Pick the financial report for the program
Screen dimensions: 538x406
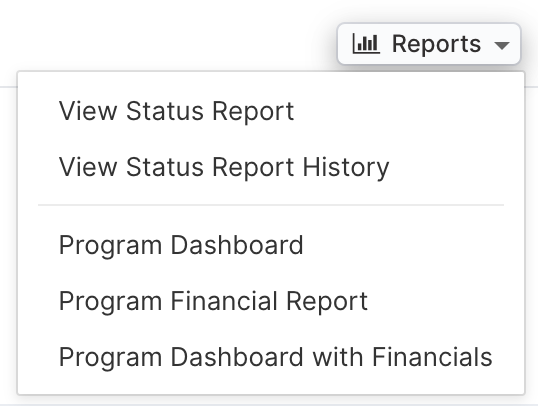coord(271,301)
